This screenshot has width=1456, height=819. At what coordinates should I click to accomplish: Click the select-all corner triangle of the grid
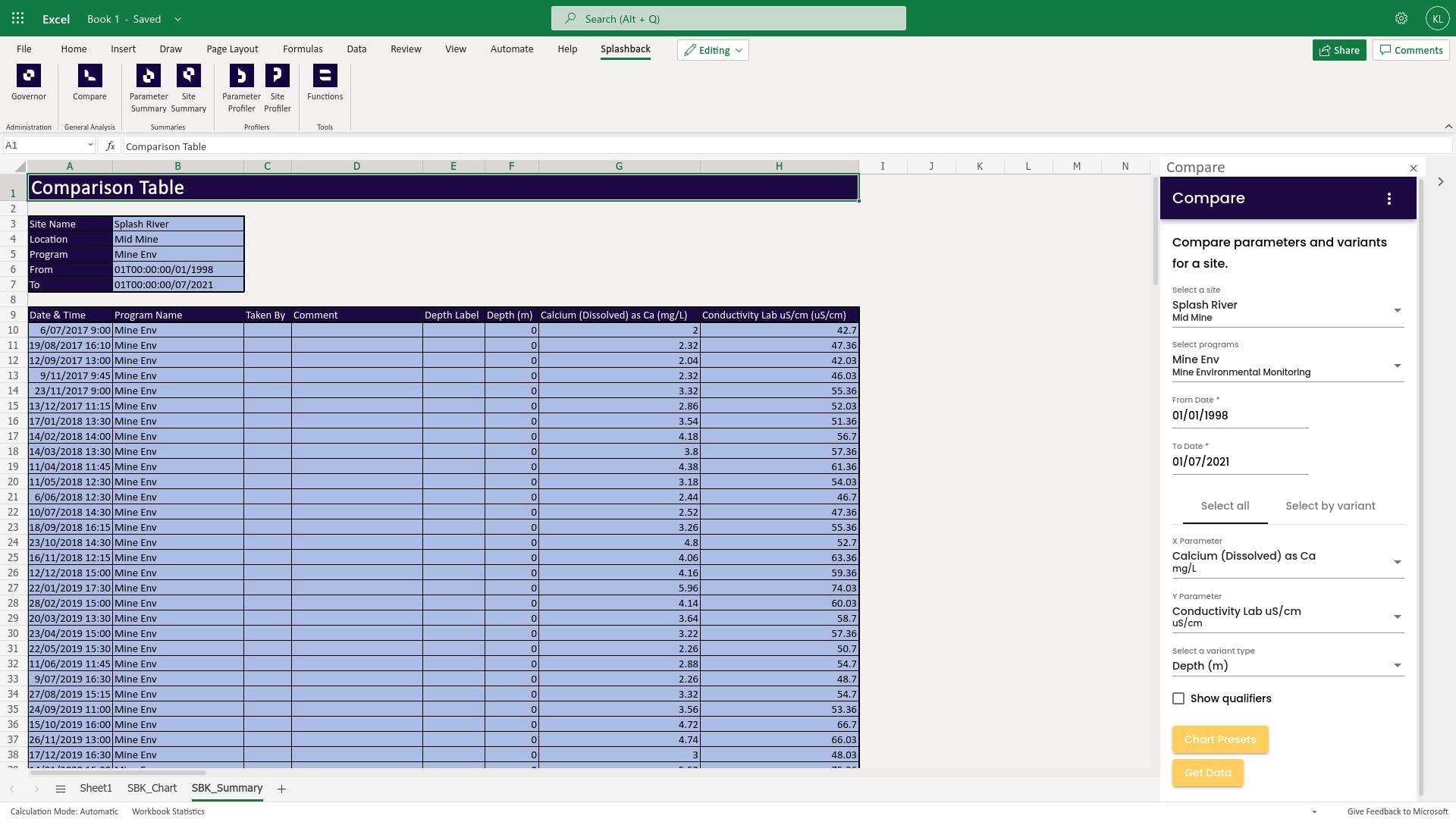[x=20, y=166]
